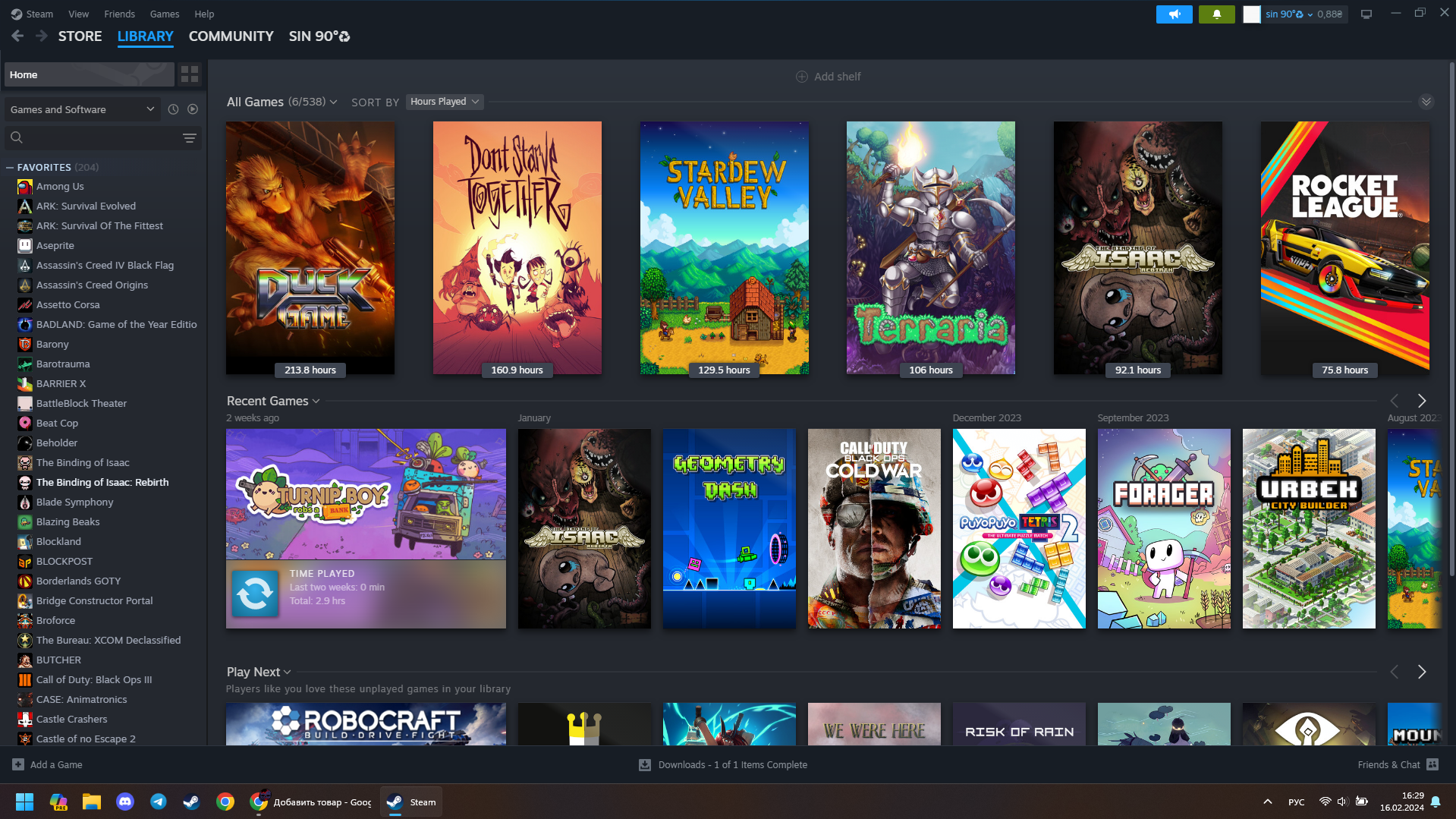
Task: Open Games and Software dropdown
Action: [82, 109]
